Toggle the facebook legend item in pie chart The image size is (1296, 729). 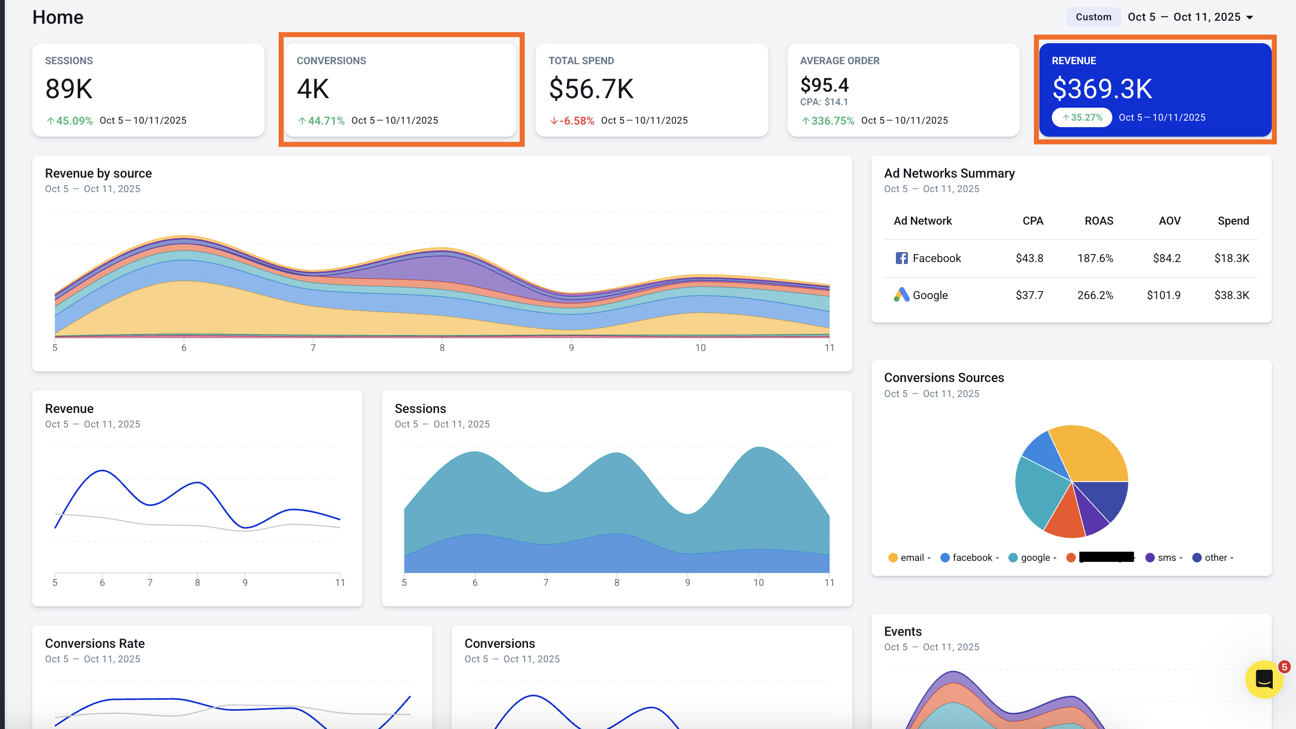tap(969, 558)
